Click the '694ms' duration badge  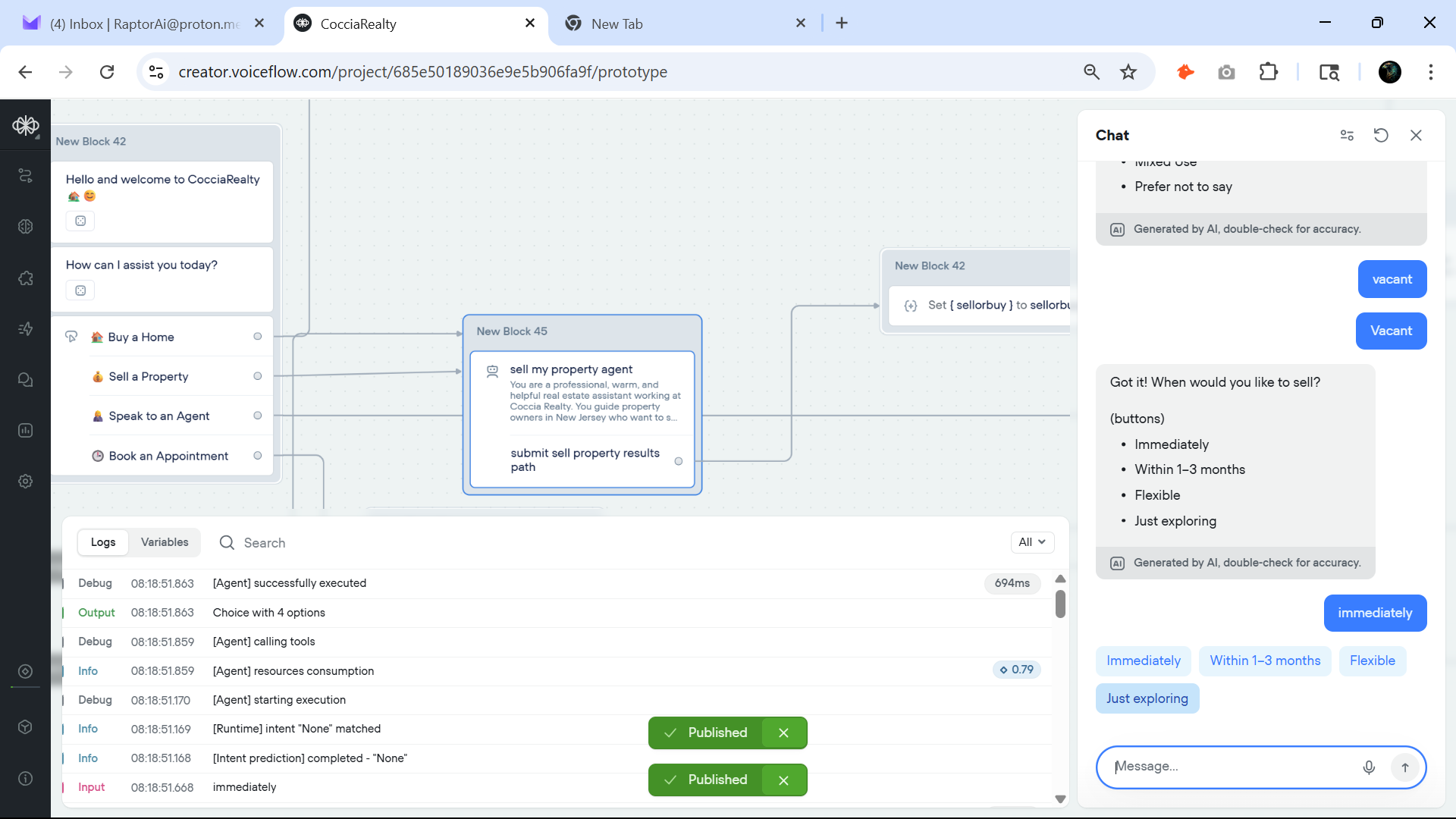click(x=1012, y=583)
